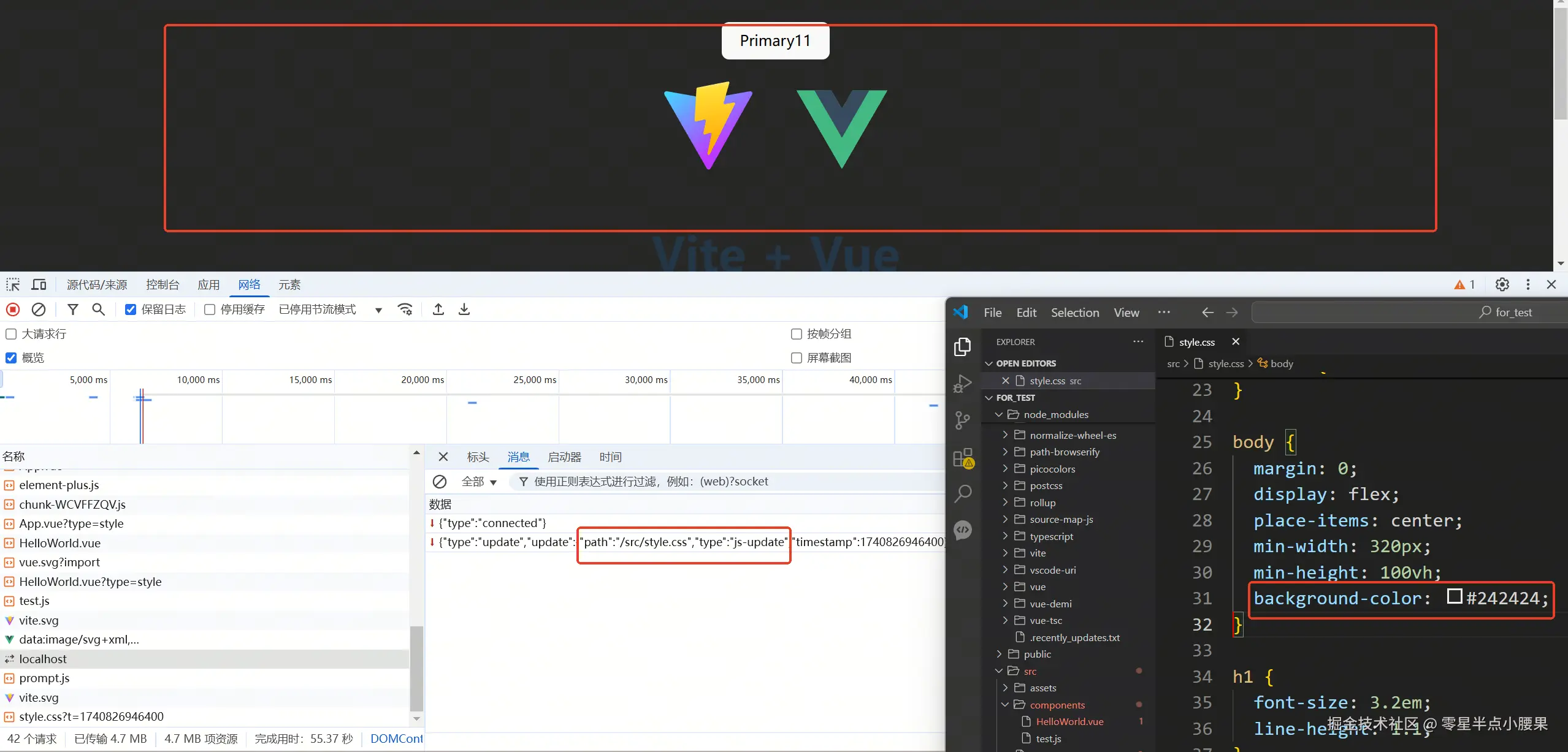Image resolution: width=1568 pixels, height=752 pixels.
Task: Expand the public folder in explorer
Action: pos(1036,655)
